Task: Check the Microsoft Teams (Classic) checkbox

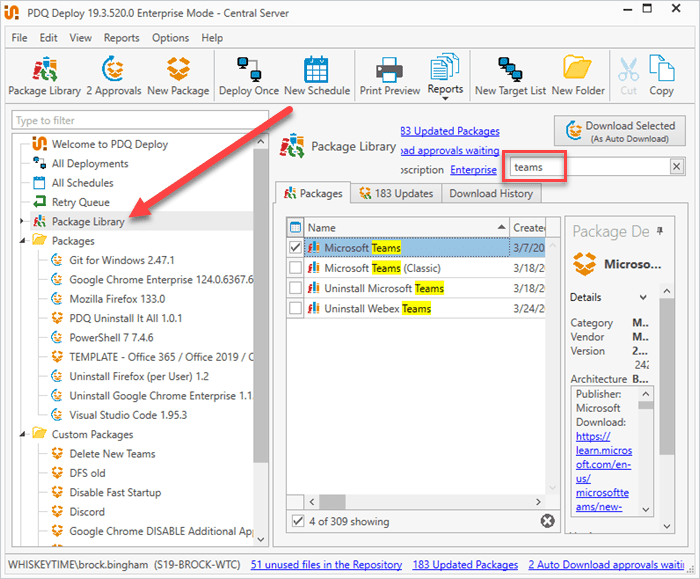Action: [x=295, y=268]
